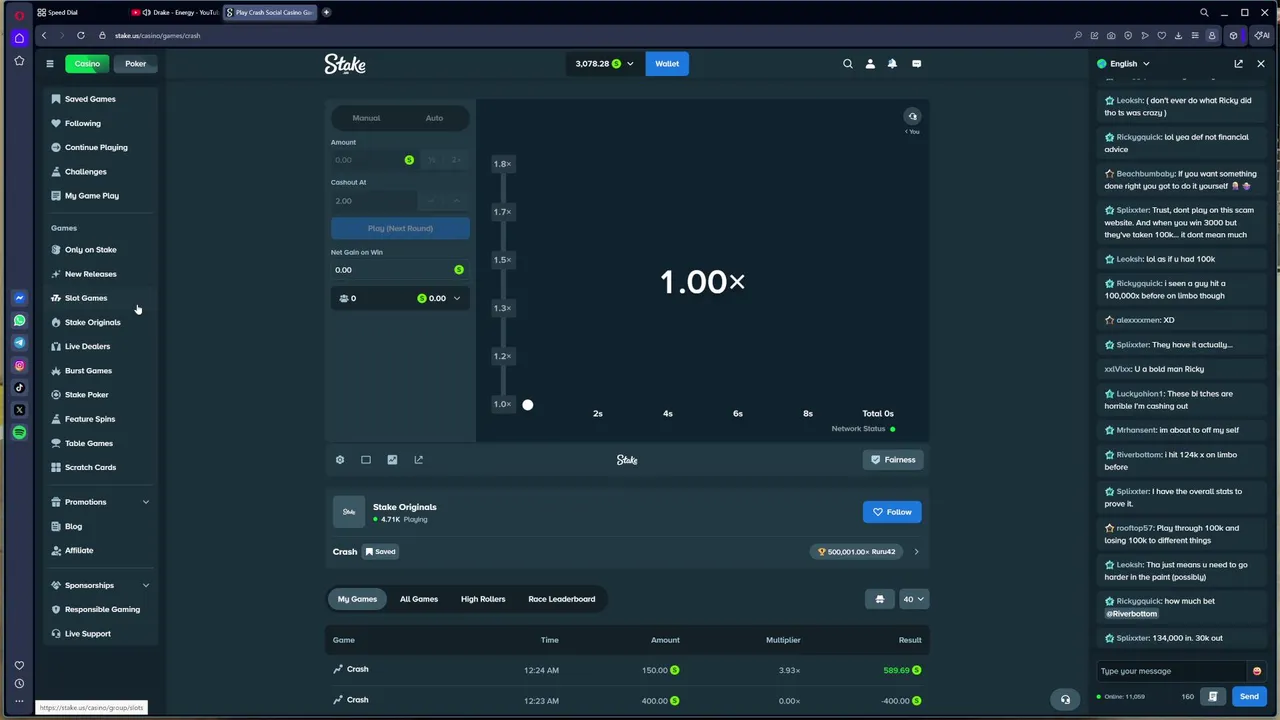Open Messenger in browser sidebar
This screenshot has width=1280, height=720.
[x=19, y=298]
